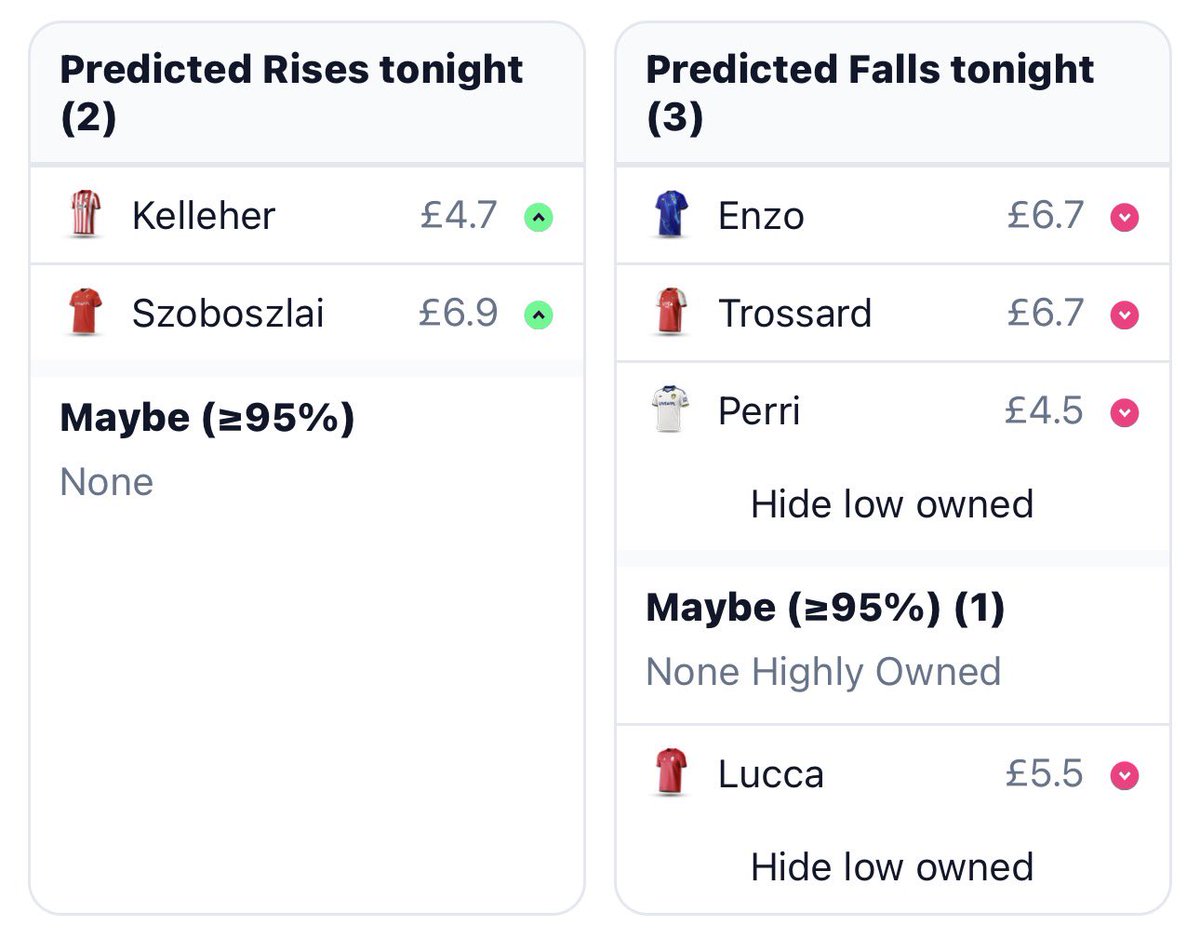Click Enzo's £6.7 price
Image resolution: width=1200 pixels, height=952 pixels.
click(x=1045, y=215)
